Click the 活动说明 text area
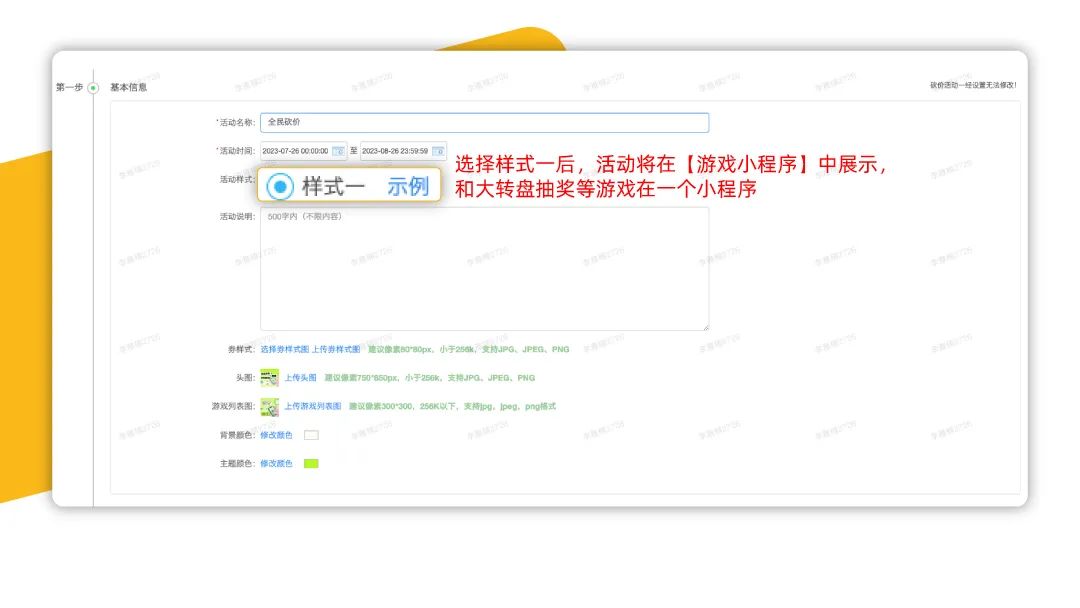Viewport: 1080px width, 608px height. [484, 269]
